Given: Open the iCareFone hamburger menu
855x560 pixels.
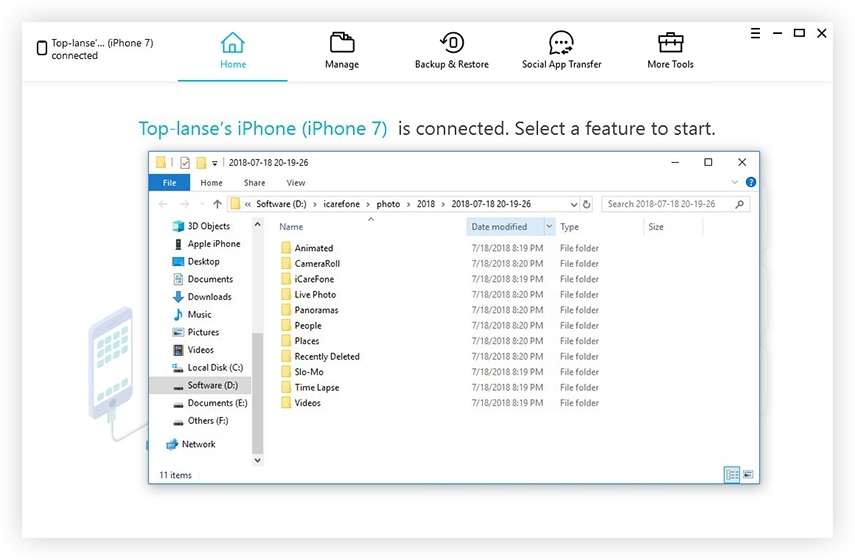Looking at the screenshot, I should [755, 33].
